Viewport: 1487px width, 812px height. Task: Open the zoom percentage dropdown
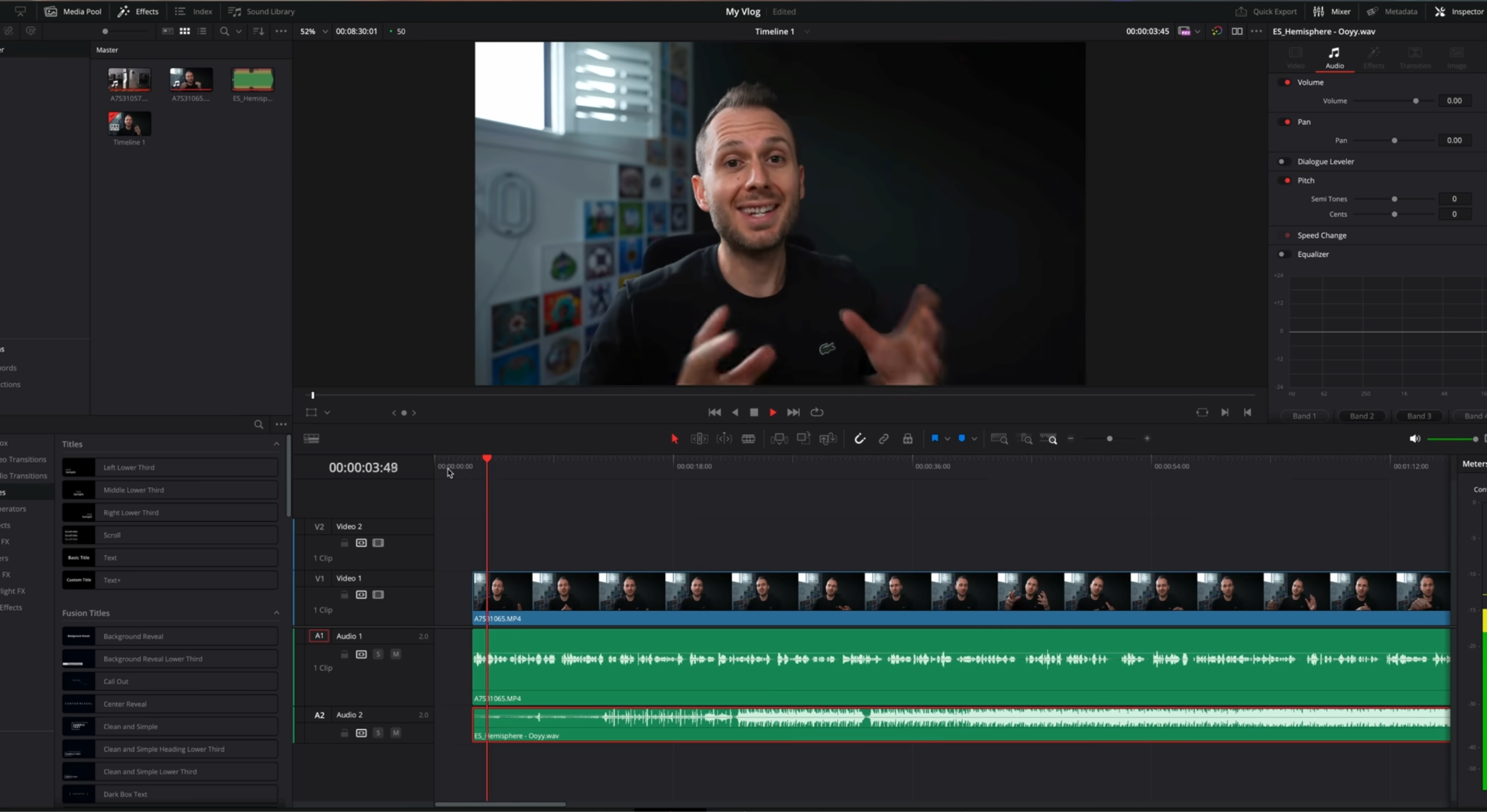[x=325, y=31]
